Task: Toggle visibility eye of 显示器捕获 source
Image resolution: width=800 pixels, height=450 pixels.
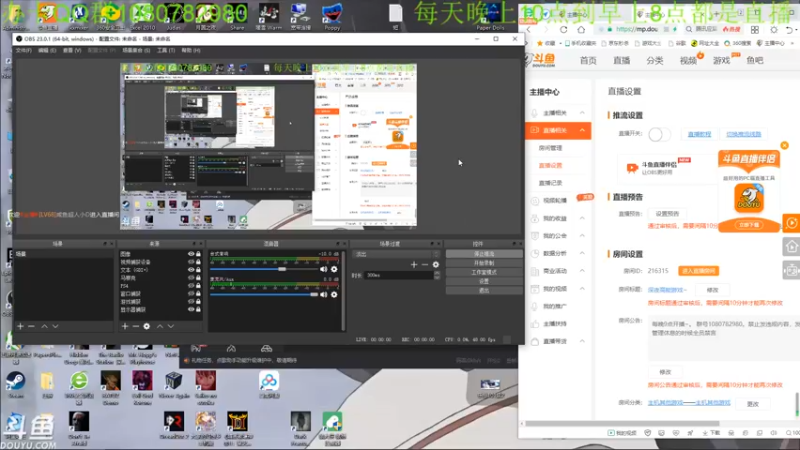Action: [x=191, y=309]
